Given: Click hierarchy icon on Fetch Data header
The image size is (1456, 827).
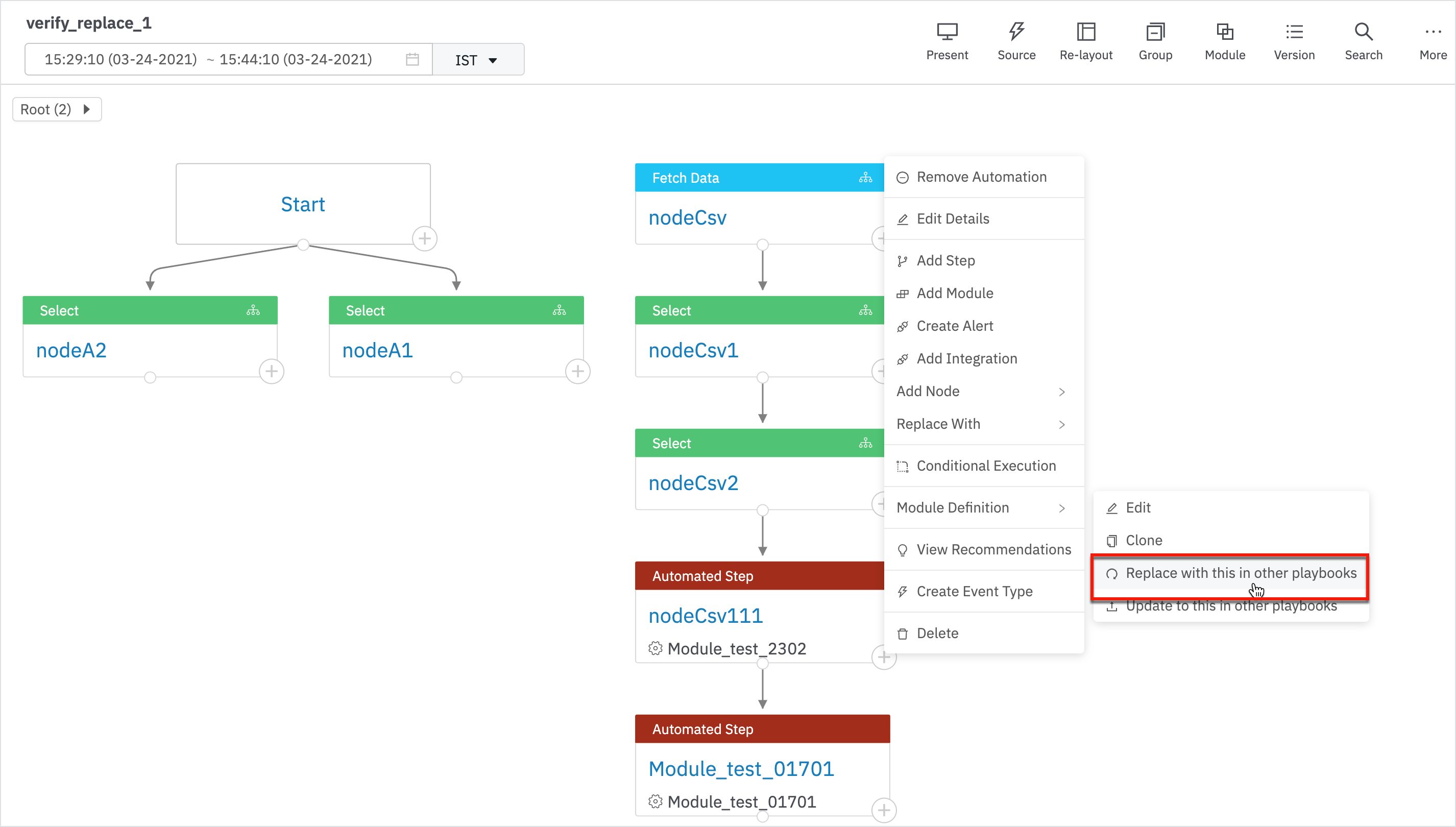Looking at the screenshot, I should 865,178.
